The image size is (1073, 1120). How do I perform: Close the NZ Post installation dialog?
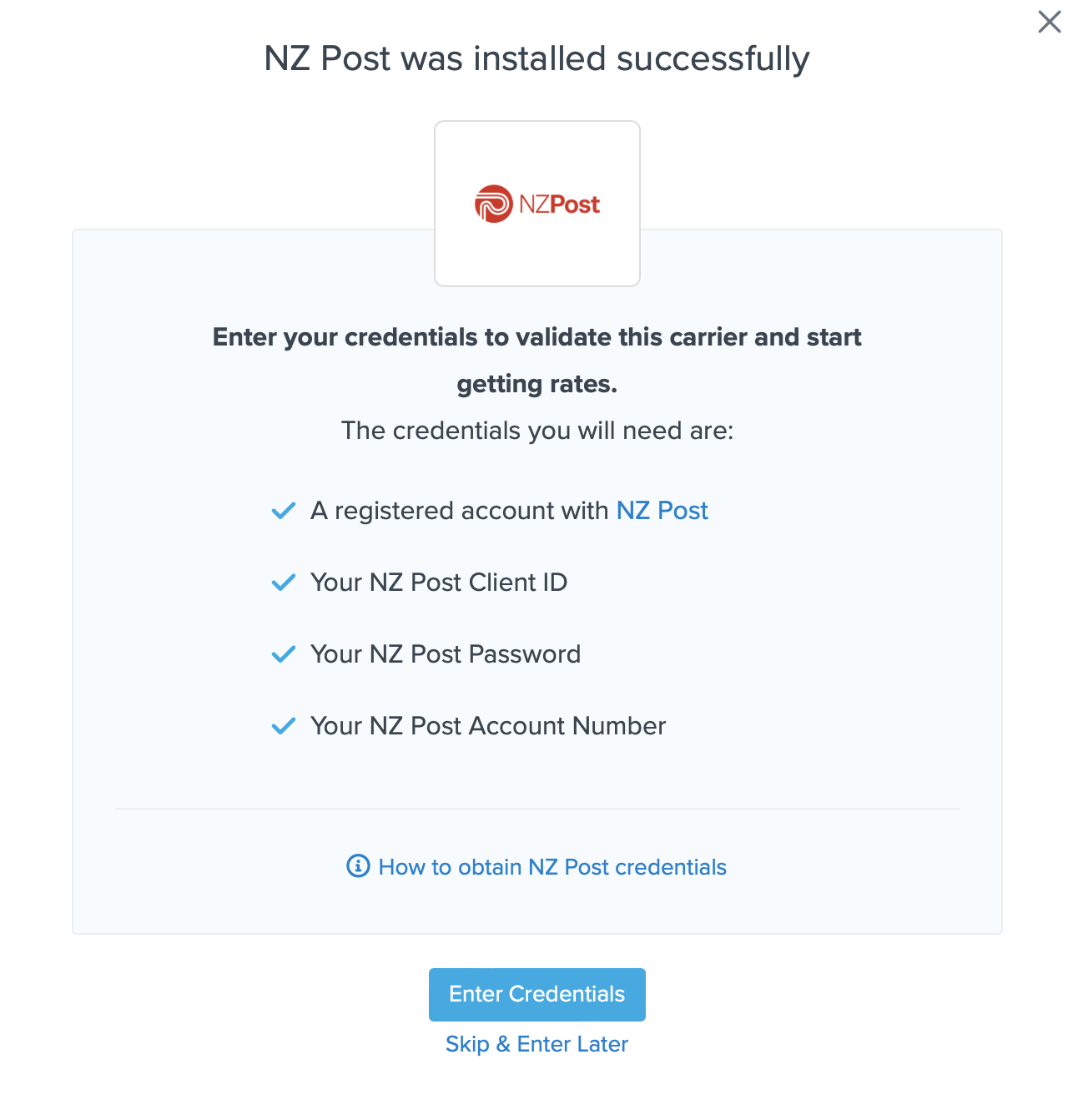coord(1049,22)
